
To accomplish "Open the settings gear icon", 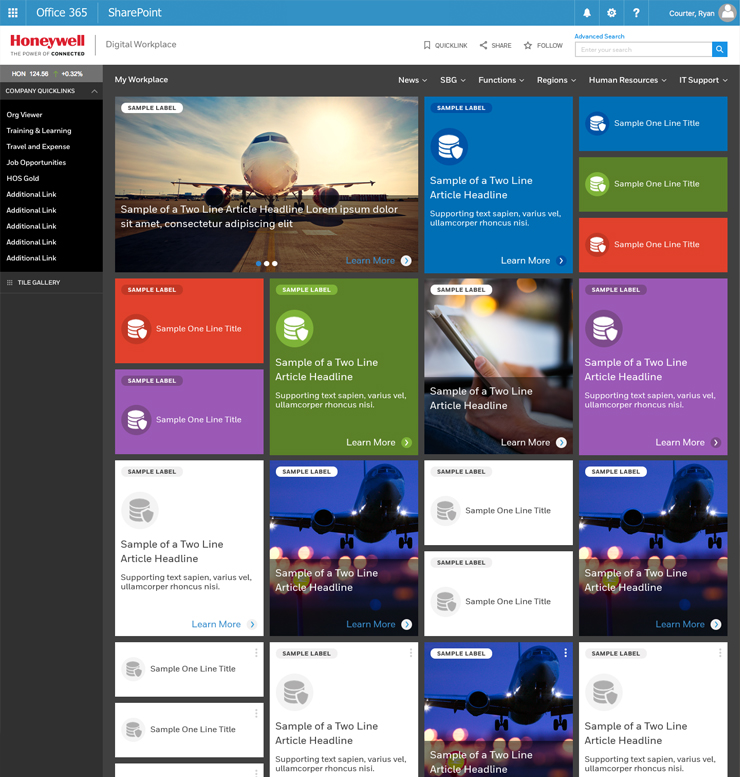I will tap(612, 13).
